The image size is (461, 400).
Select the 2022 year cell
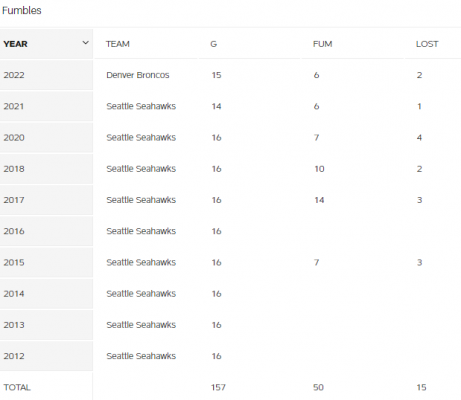(46, 75)
